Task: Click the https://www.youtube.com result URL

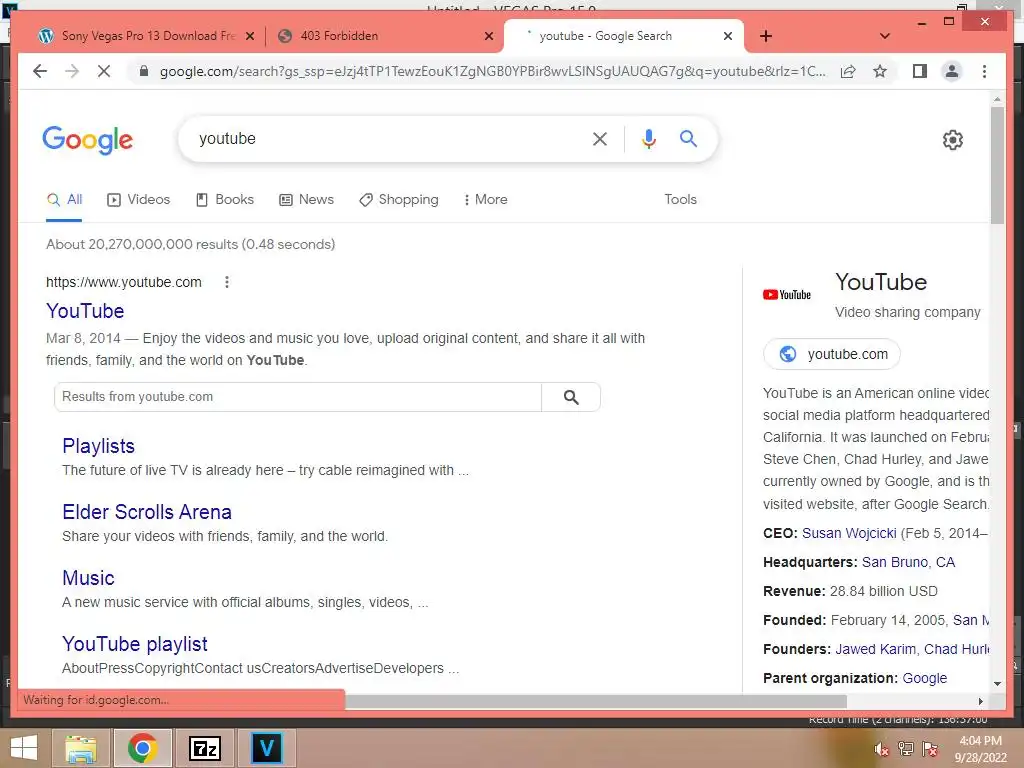Action: 123,282
